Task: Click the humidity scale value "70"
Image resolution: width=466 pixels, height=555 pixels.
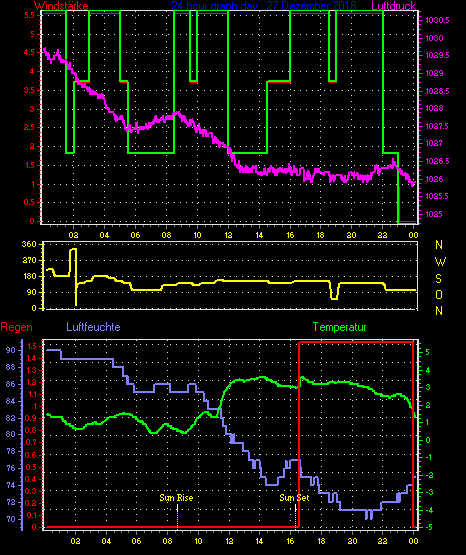Action: tap(11, 519)
